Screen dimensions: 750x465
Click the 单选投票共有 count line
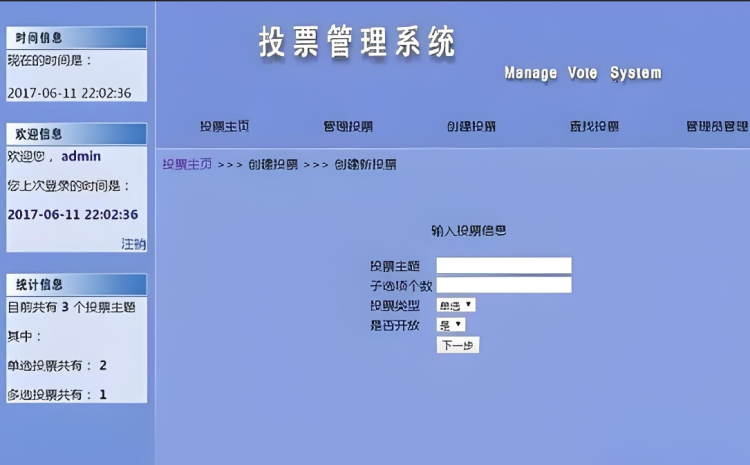57,365
